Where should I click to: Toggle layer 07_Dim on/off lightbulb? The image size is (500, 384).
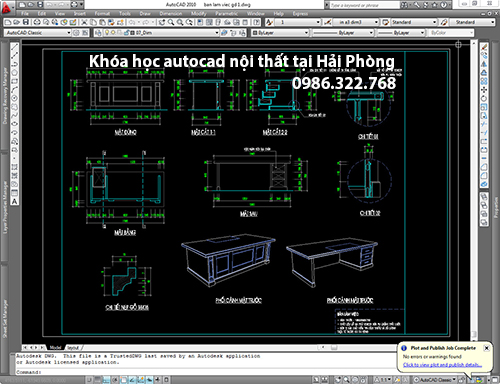107,33
